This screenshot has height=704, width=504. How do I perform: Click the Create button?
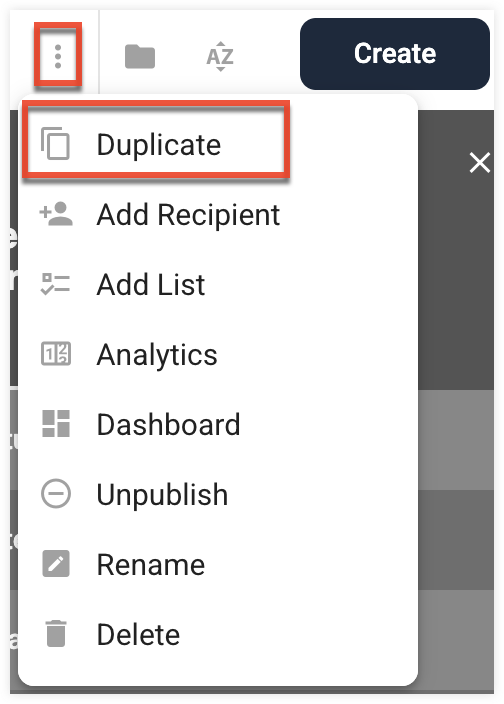point(394,54)
